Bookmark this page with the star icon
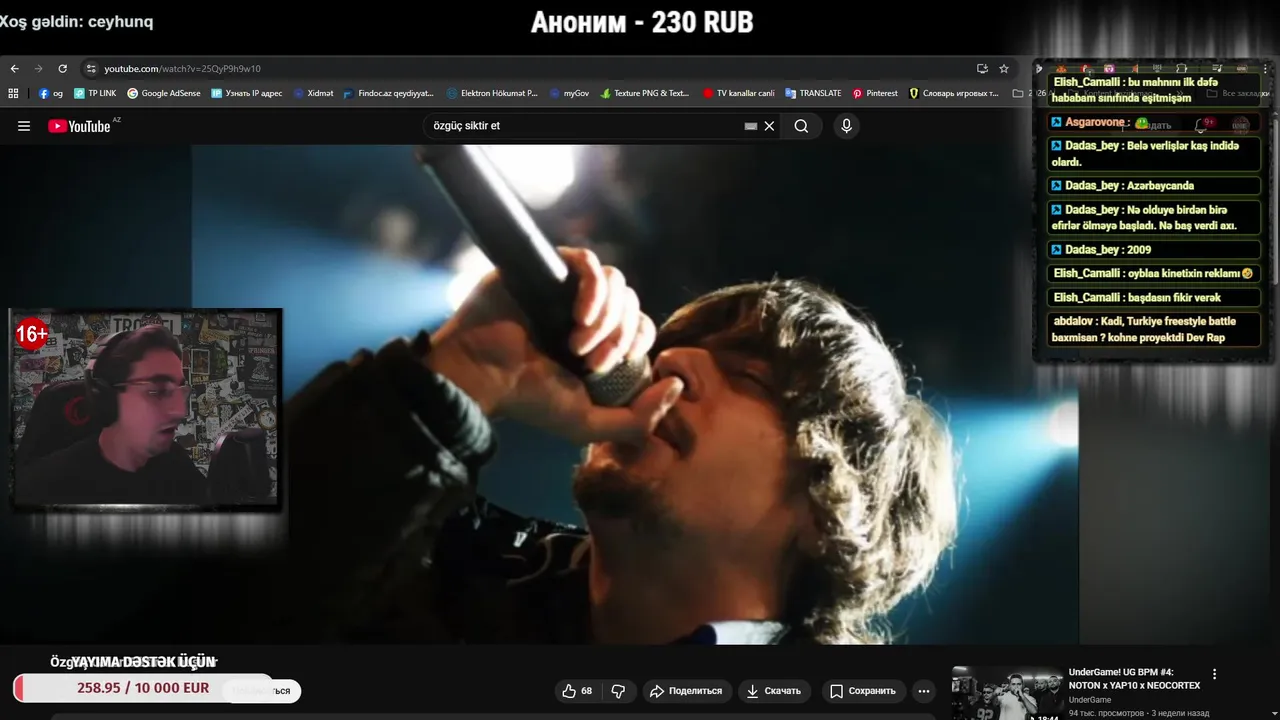Image resolution: width=1280 pixels, height=720 pixels. coord(1004,69)
